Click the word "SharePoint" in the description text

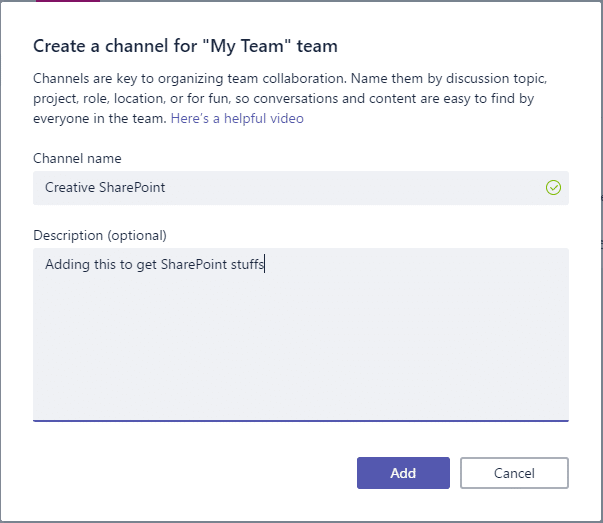click(194, 265)
